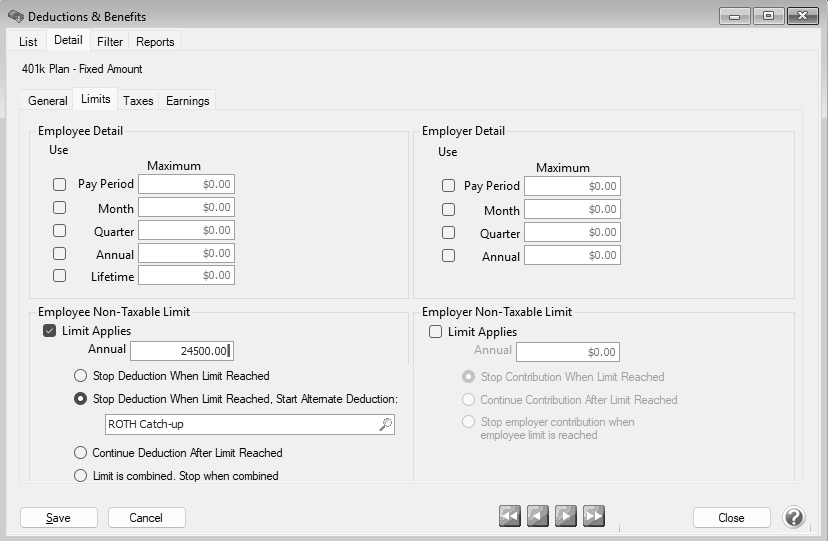Uncheck Employee Non-Taxable Limit Applies
Viewport: 828px width, 541px height.
pos(49,331)
